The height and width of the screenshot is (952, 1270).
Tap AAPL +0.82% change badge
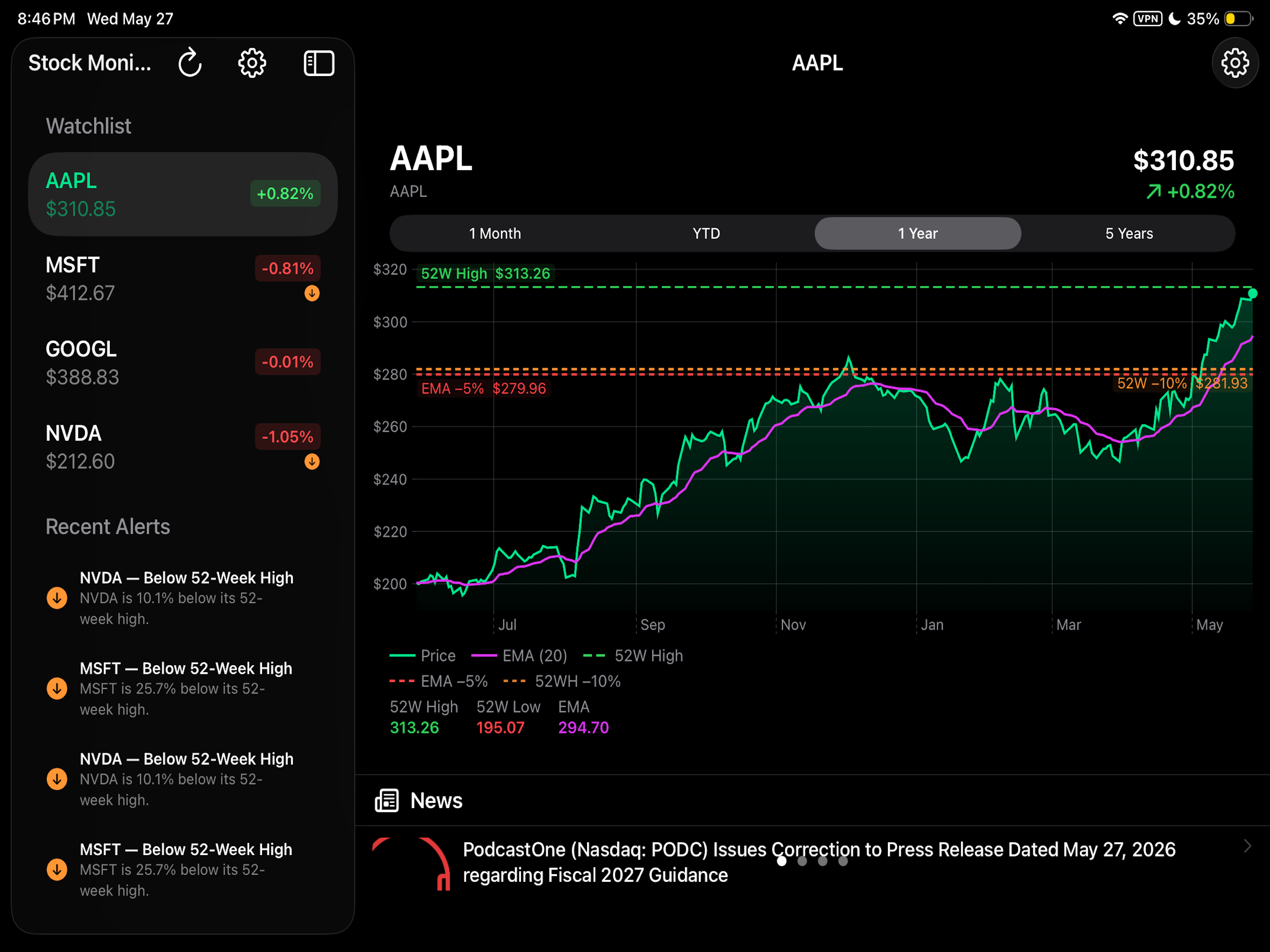coord(285,193)
